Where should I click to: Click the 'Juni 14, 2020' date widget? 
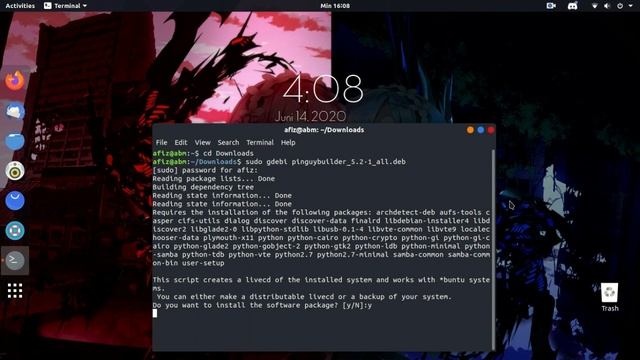310,116
